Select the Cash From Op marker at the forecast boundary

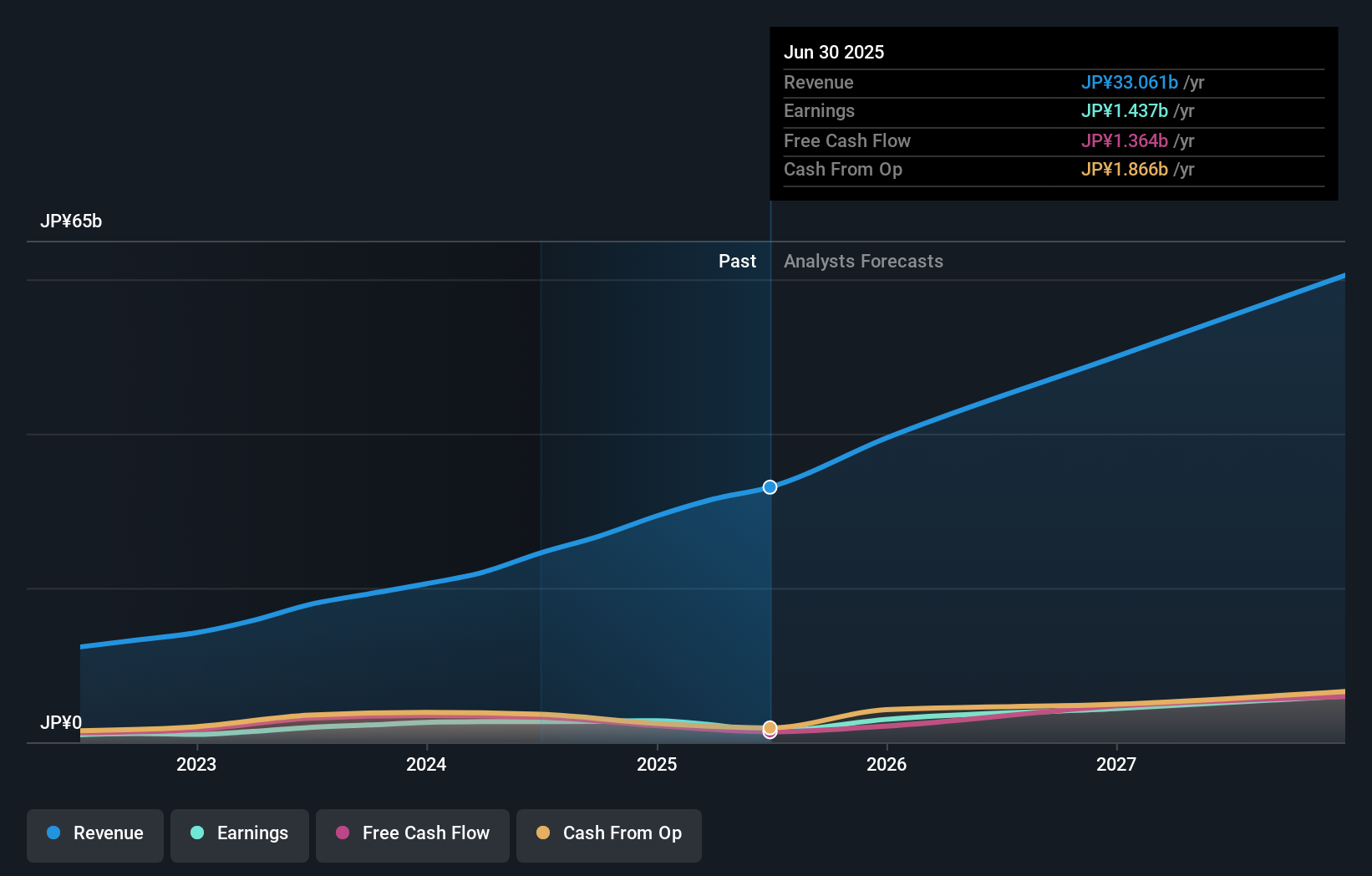(770, 729)
